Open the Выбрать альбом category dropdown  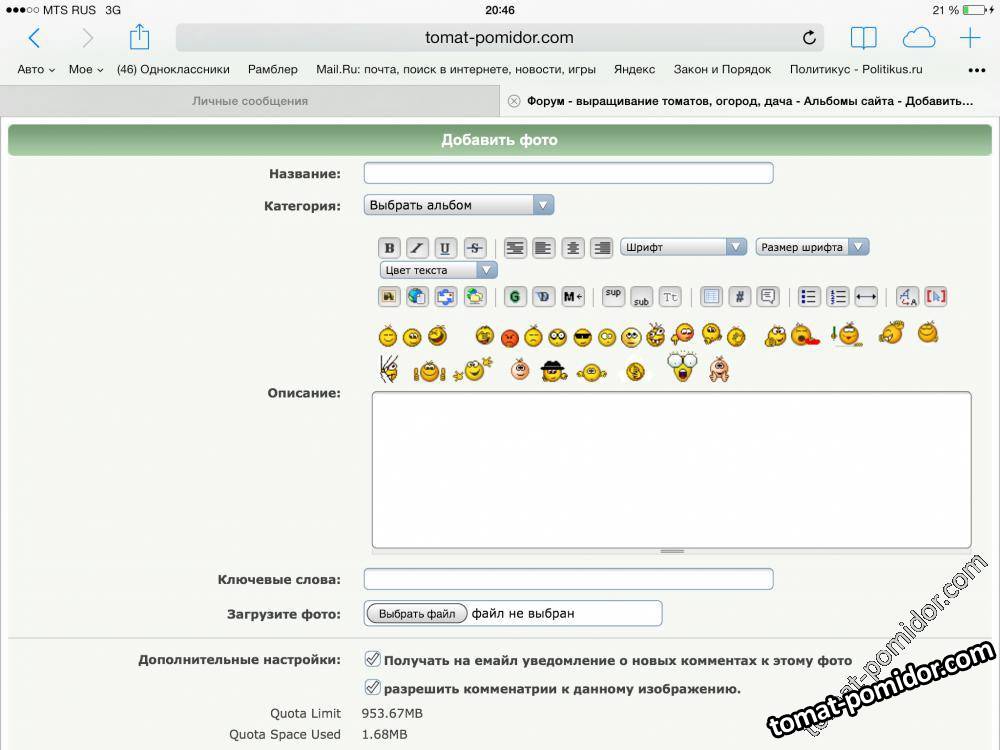coord(458,205)
